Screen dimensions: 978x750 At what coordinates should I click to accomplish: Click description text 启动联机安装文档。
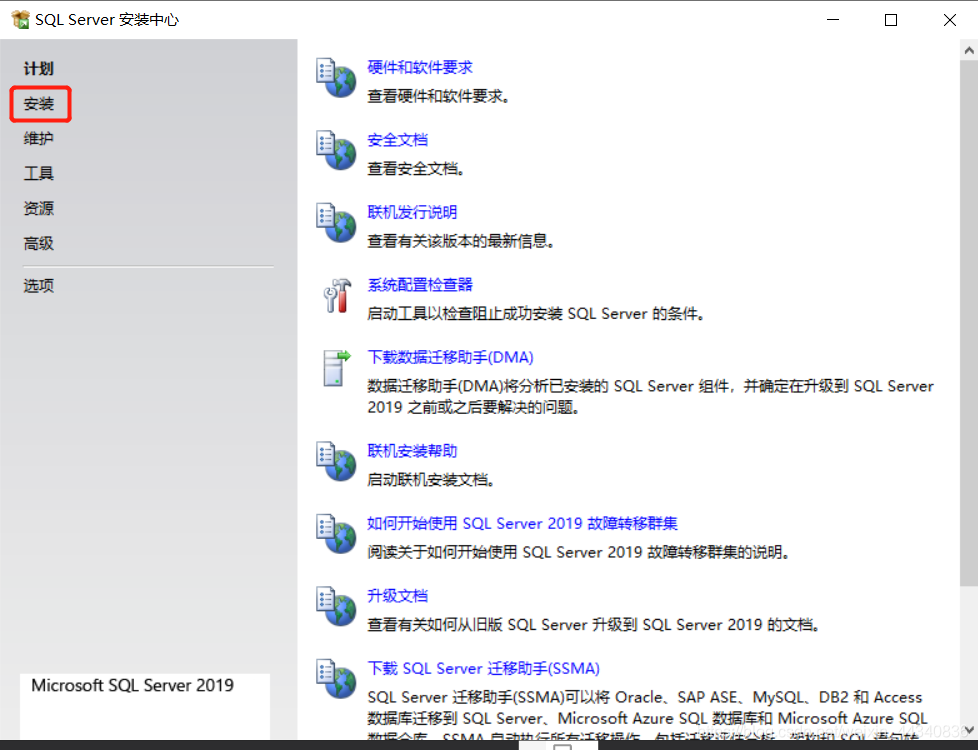(431, 479)
